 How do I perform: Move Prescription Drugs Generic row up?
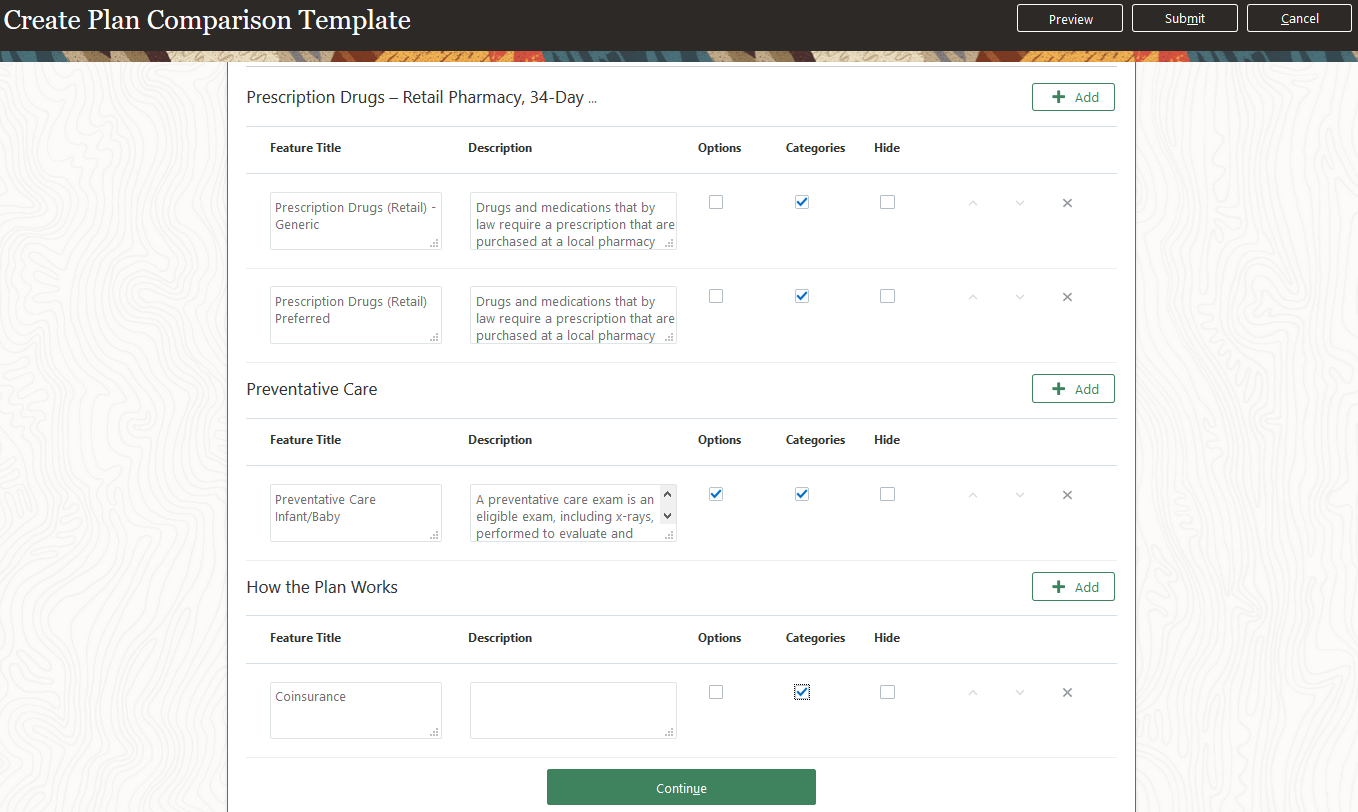tap(973, 203)
